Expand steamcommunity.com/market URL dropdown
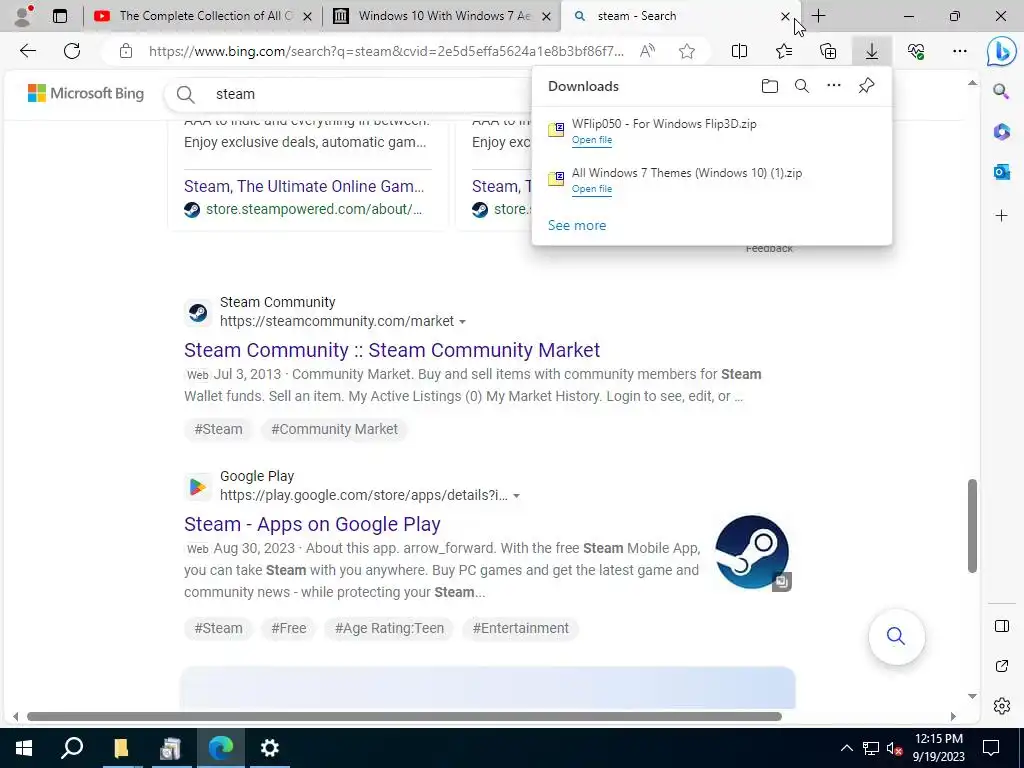The image size is (1024, 768). click(462, 322)
